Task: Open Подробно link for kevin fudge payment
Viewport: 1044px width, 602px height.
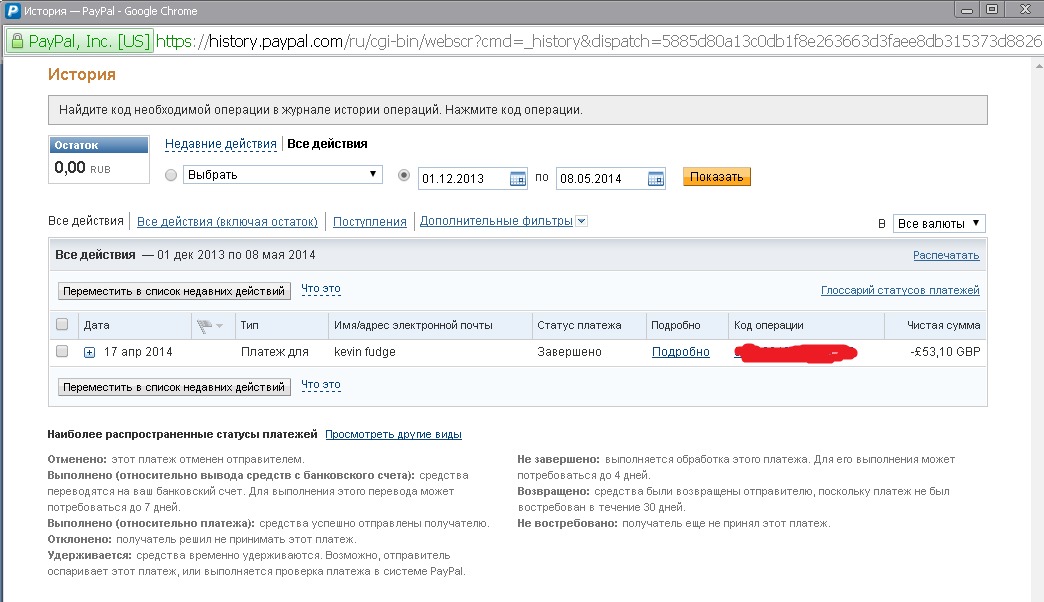Action: [680, 352]
